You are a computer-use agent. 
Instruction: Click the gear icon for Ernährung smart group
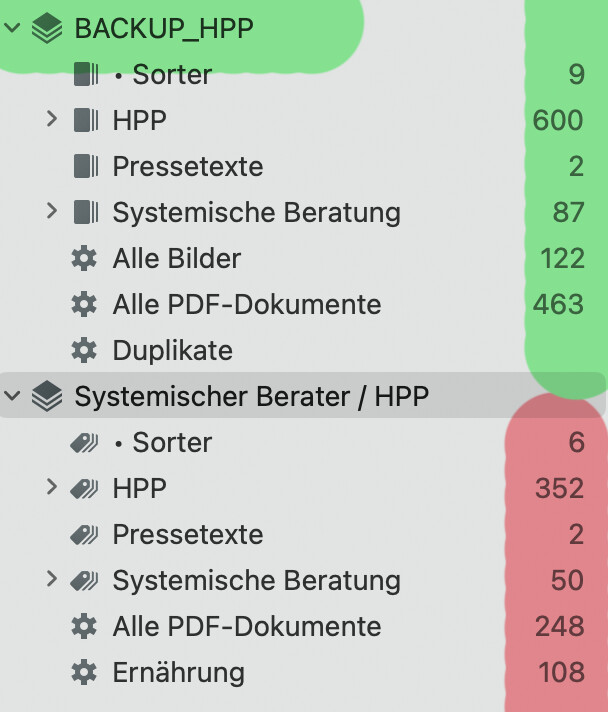(x=85, y=673)
